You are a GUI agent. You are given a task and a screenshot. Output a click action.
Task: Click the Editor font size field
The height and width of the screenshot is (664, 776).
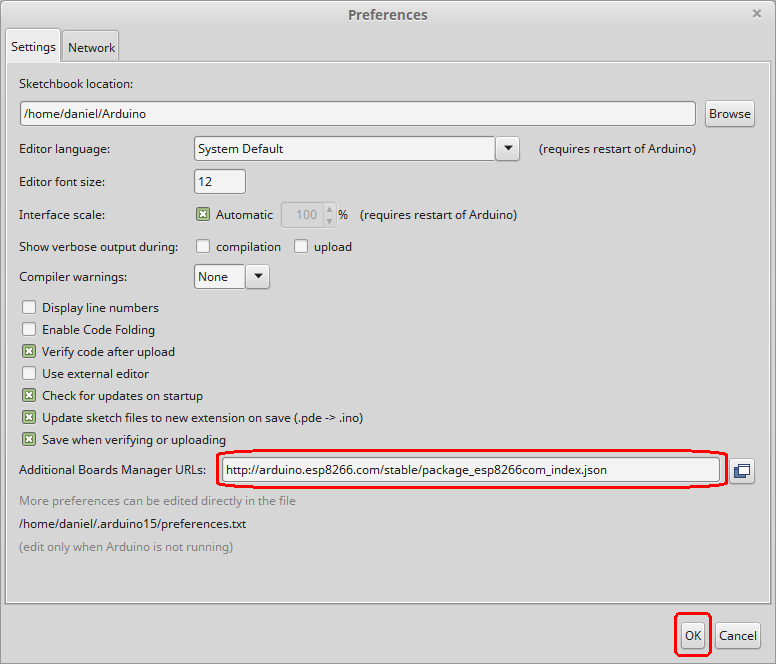(219, 182)
